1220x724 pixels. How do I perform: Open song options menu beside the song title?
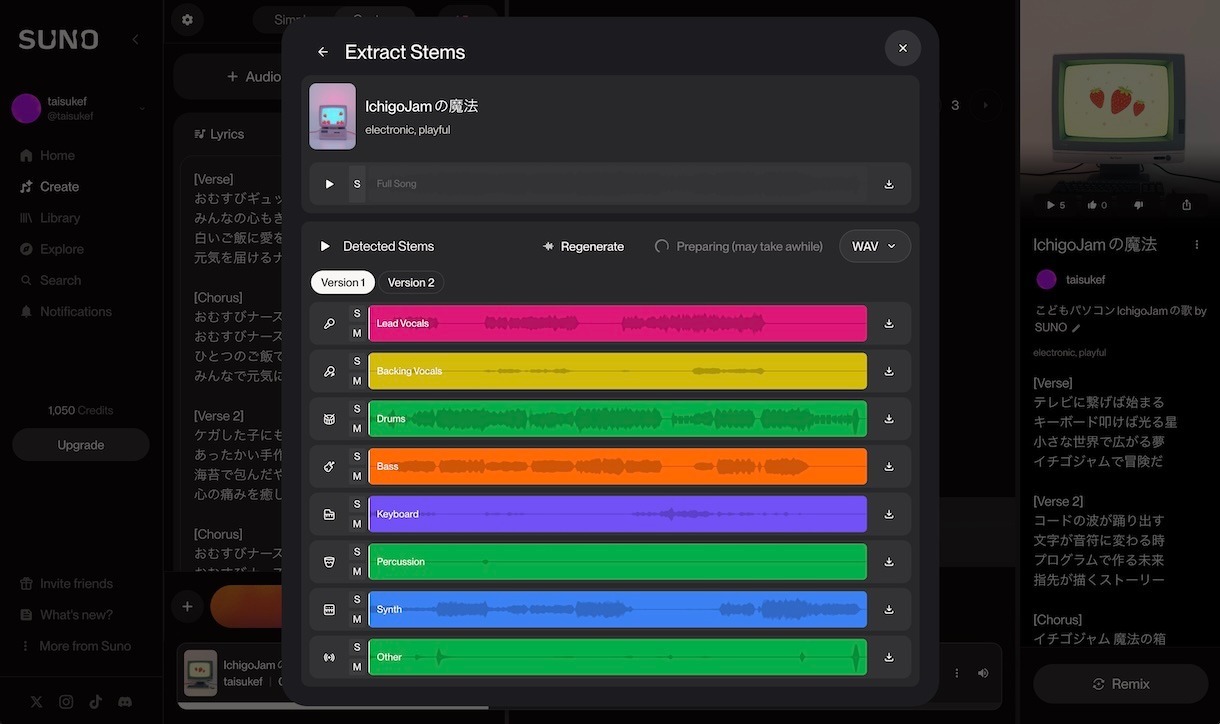coord(1197,244)
